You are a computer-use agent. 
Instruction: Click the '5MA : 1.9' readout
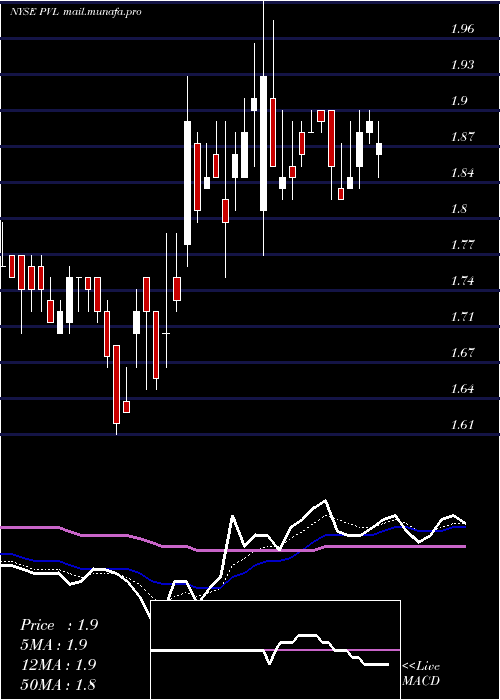(54, 645)
